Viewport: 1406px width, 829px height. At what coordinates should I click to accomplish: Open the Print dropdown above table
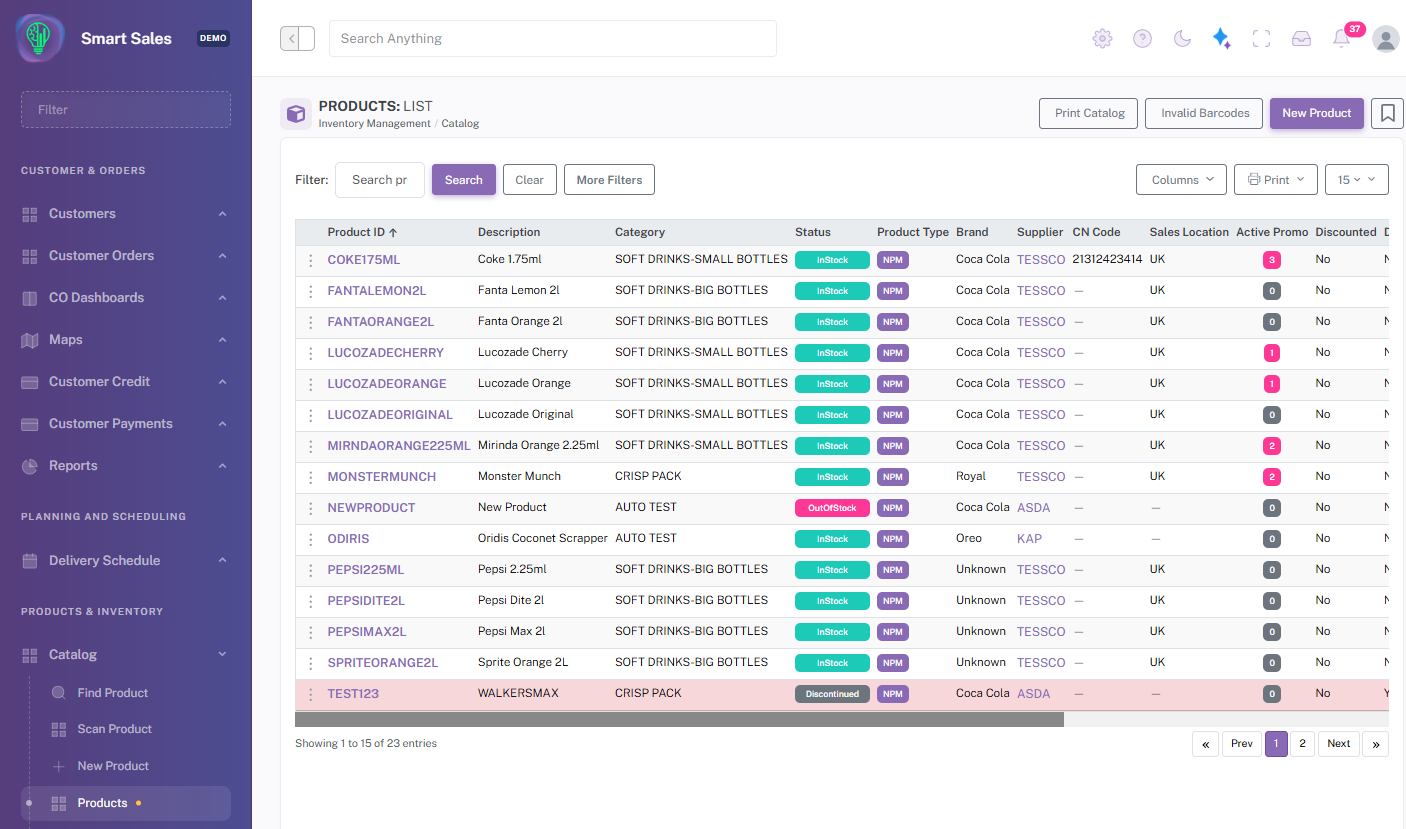click(x=1276, y=180)
